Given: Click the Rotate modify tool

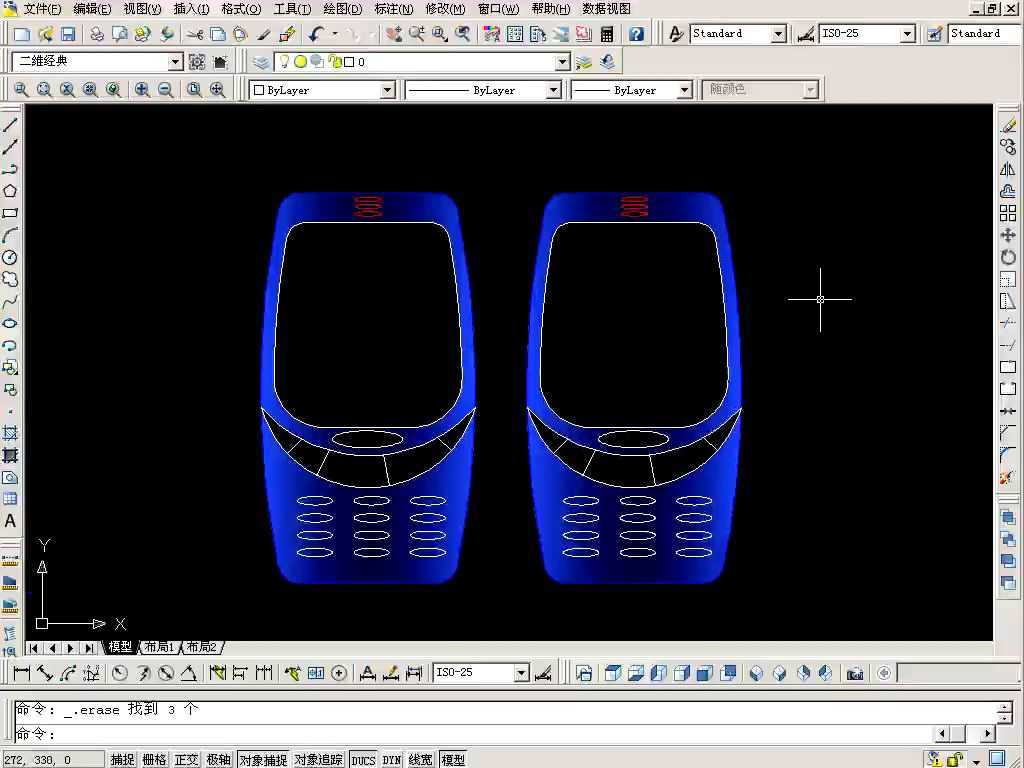Looking at the screenshot, I should coord(1008,257).
